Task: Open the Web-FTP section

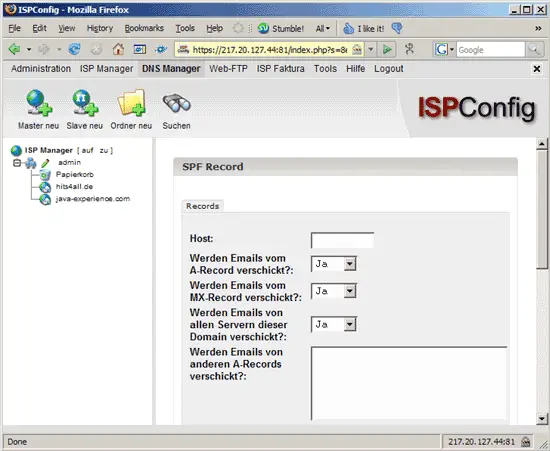Action: pos(228,69)
